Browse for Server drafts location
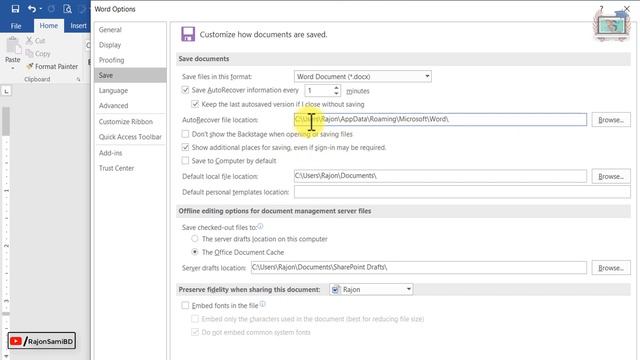This screenshot has width=640, height=360. point(611,268)
